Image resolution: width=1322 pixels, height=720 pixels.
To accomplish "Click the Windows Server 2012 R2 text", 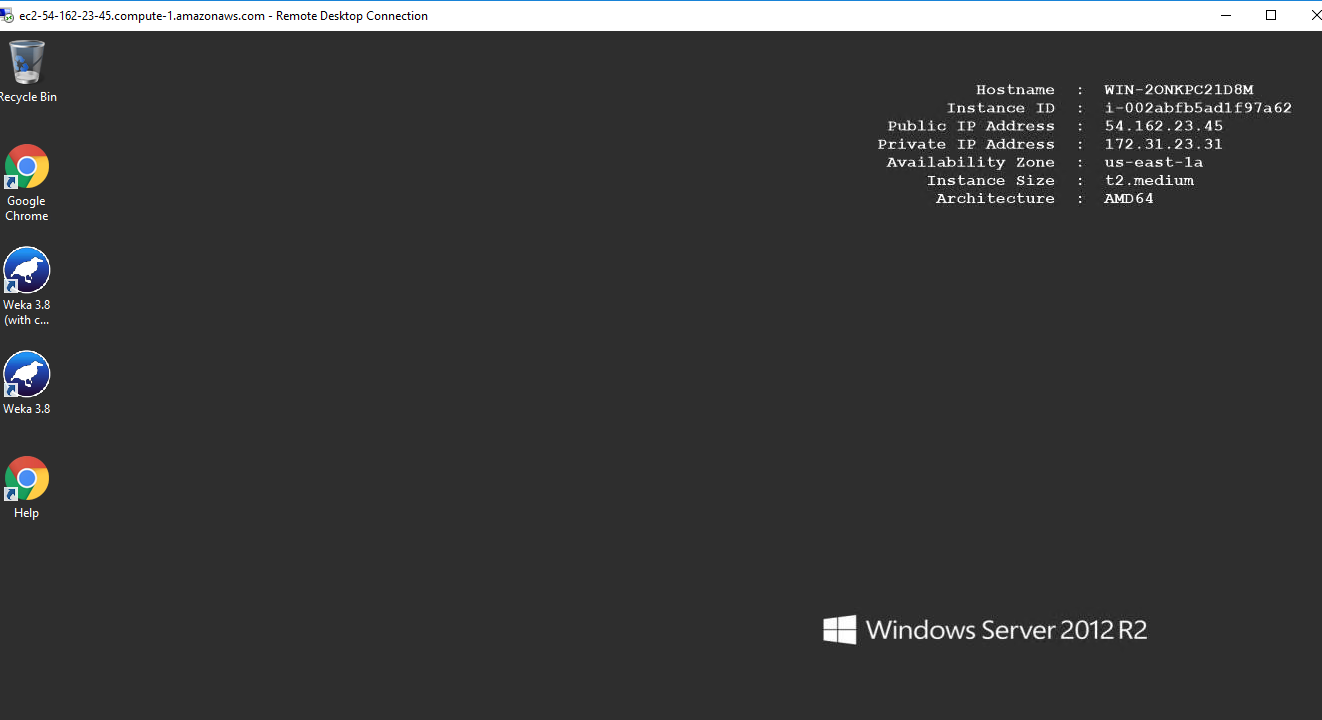I will (1005, 630).
